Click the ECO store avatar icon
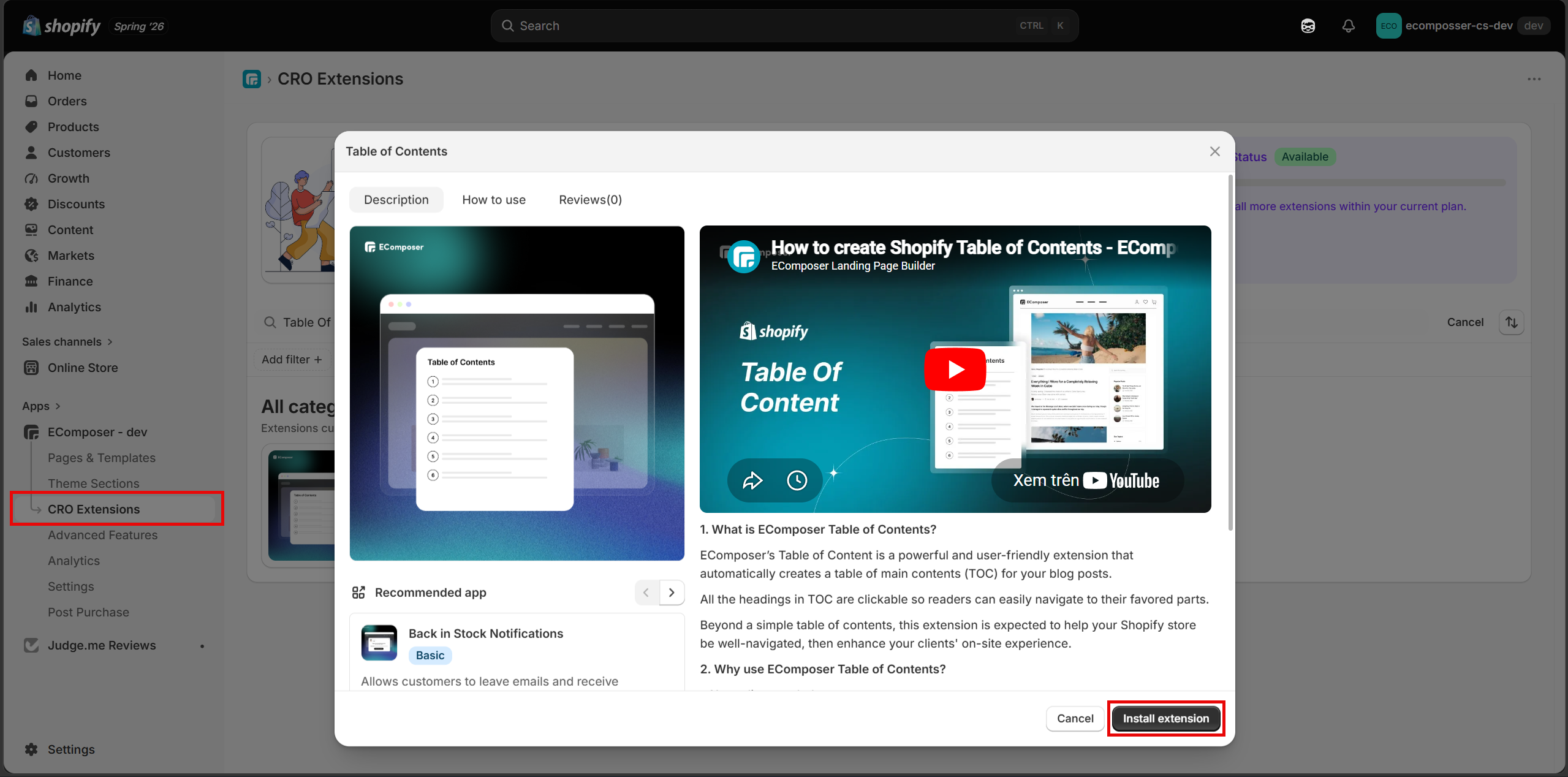1568x777 pixels. click(1388, 26)
